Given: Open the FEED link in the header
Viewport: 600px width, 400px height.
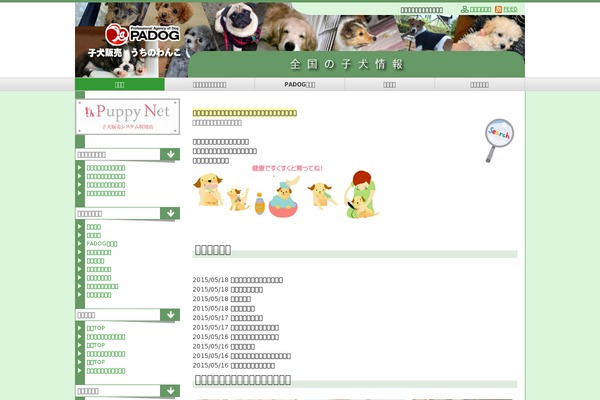Looking at the screenshot, I should point(510,9).
